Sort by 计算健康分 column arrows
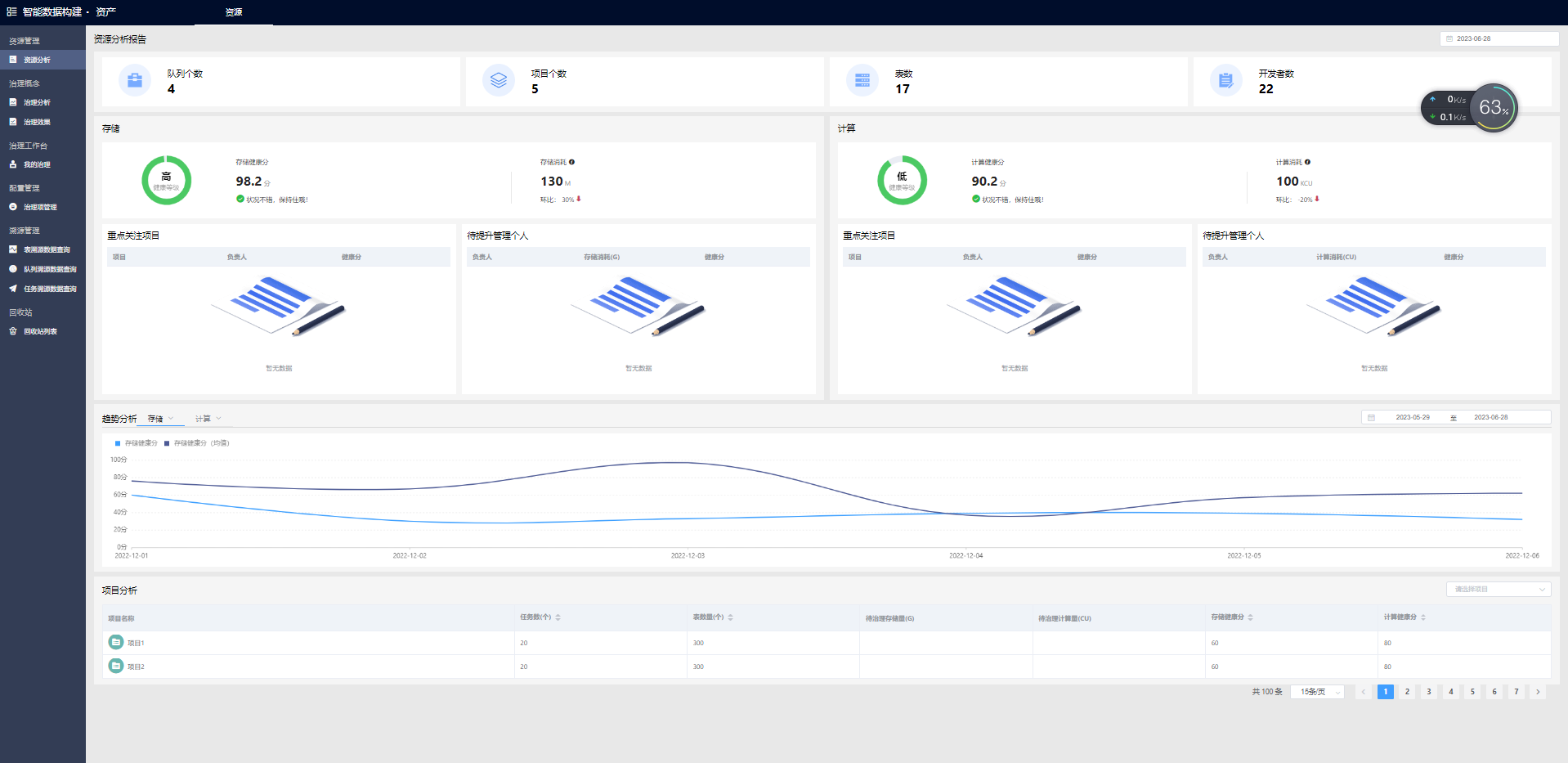 [1422, 617]
